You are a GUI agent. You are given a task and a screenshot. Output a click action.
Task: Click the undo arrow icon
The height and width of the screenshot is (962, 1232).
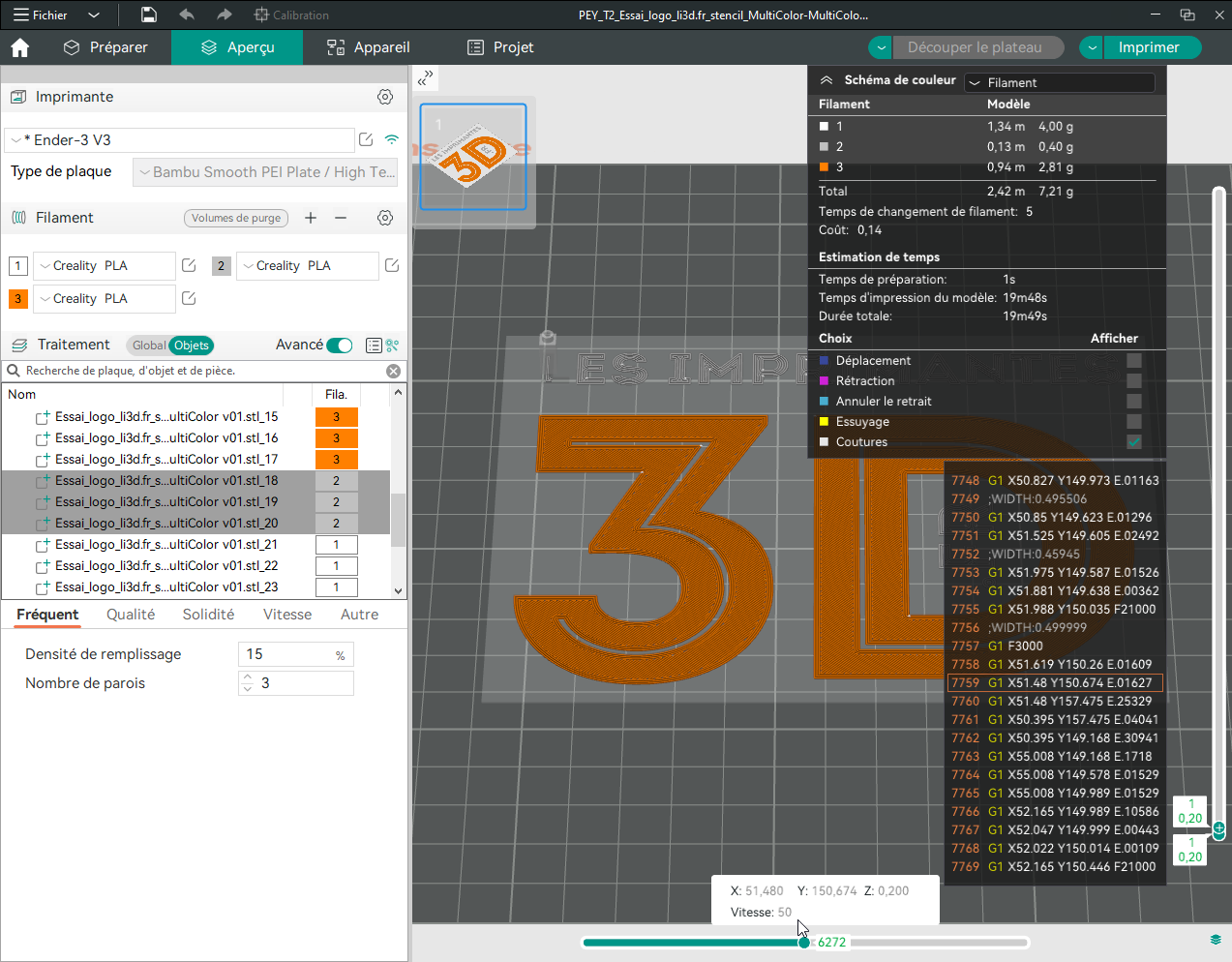pos(187,15)
